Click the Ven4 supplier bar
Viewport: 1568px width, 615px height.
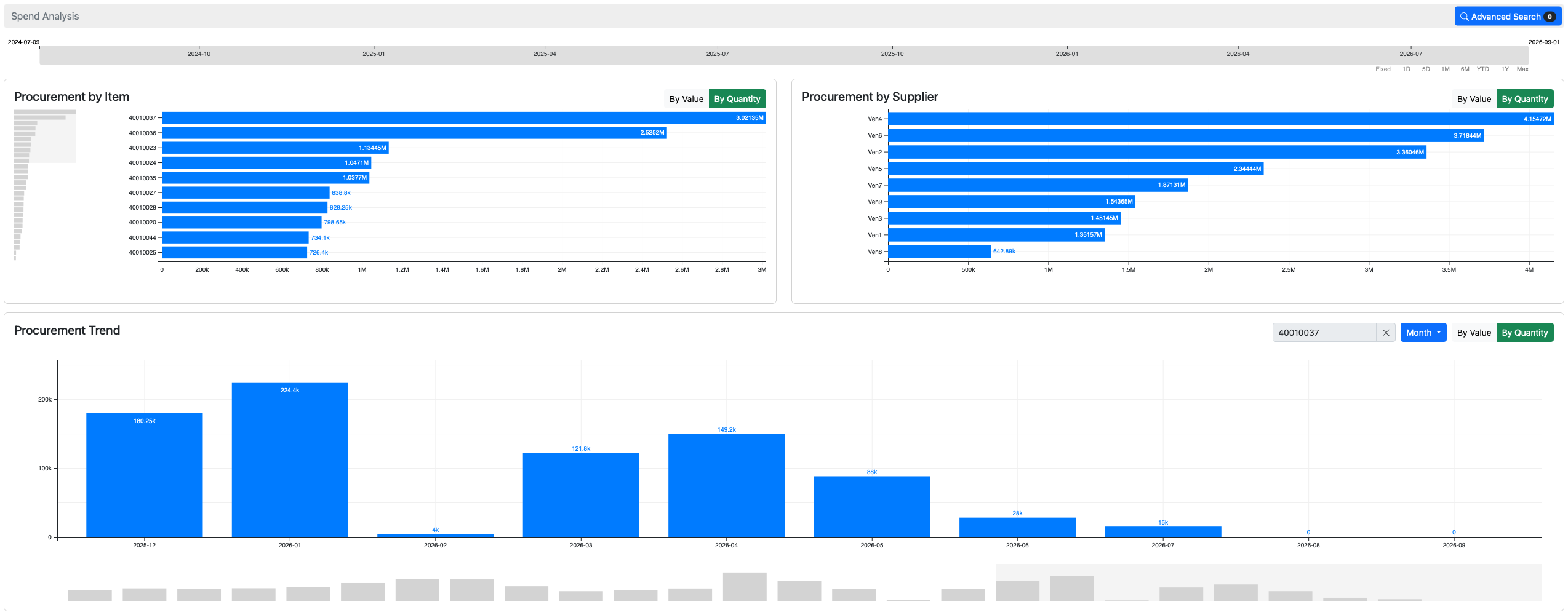(x=1221, y=119)
